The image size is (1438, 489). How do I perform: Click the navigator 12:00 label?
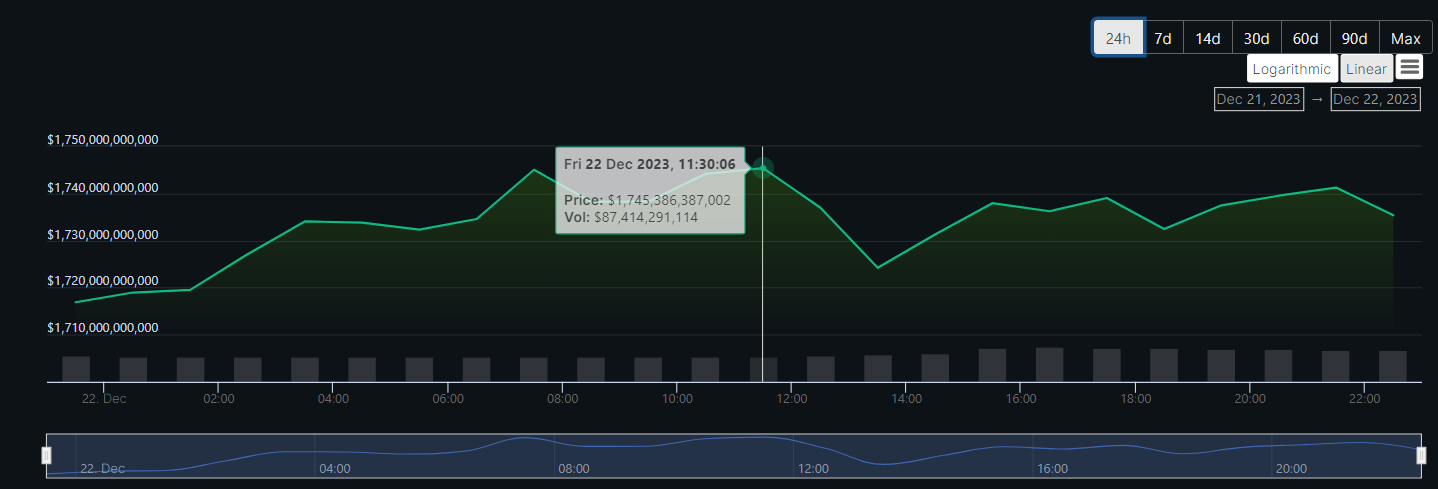(x=813, y=468)
